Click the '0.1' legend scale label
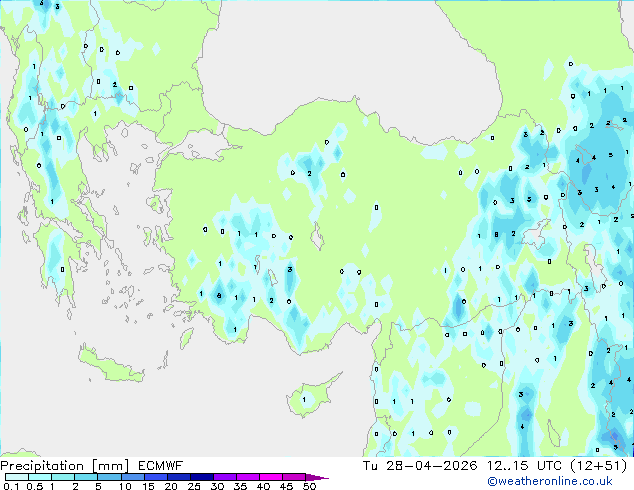The width and height of the screenshot is (634, 490). coord(11,486)
